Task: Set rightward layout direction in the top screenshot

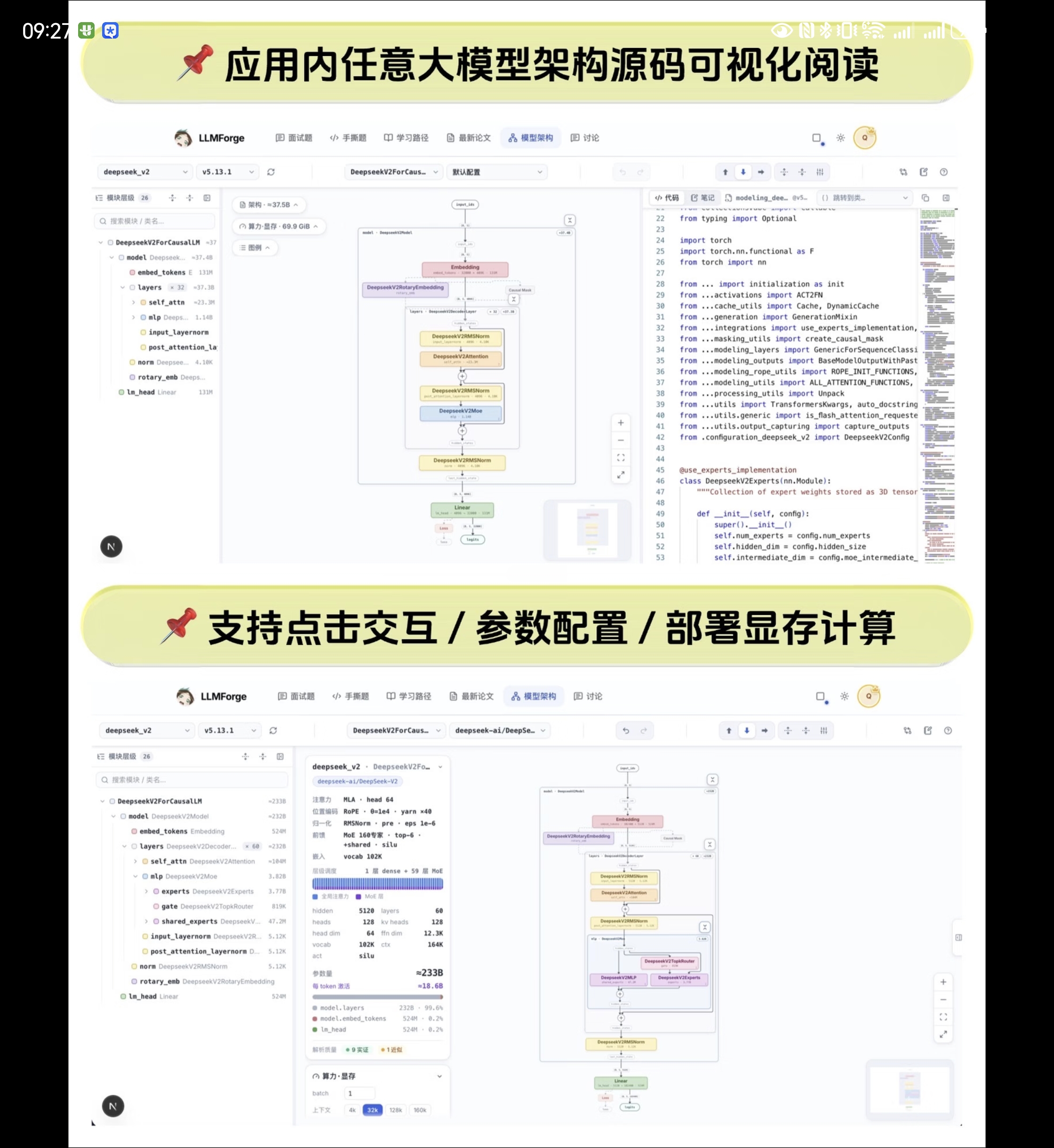Action: click(x=761, y=172)
